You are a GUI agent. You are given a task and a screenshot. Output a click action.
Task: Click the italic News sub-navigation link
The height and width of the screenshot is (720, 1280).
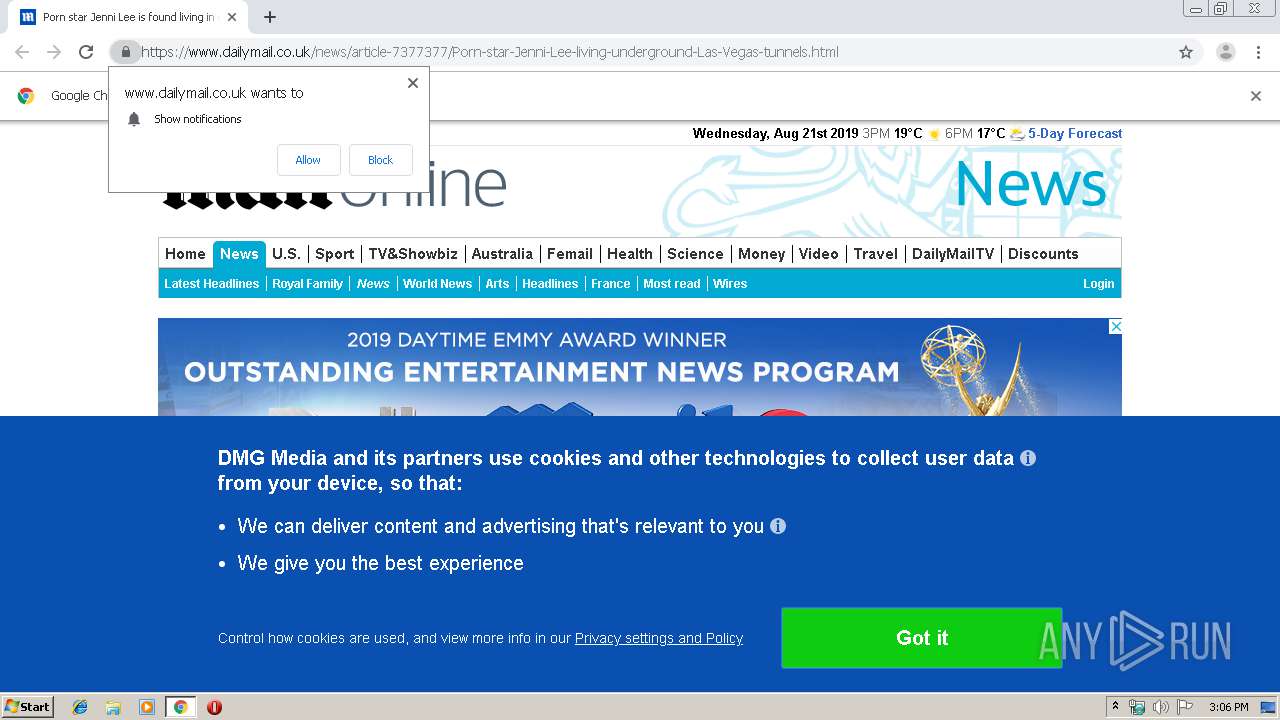coord(373,284)
